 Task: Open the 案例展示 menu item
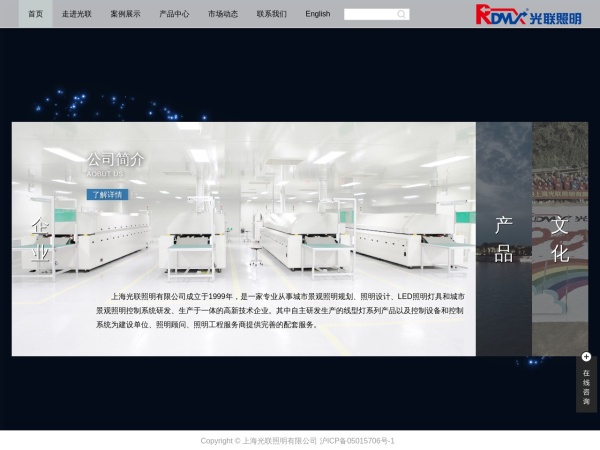(x=125, y=14)
